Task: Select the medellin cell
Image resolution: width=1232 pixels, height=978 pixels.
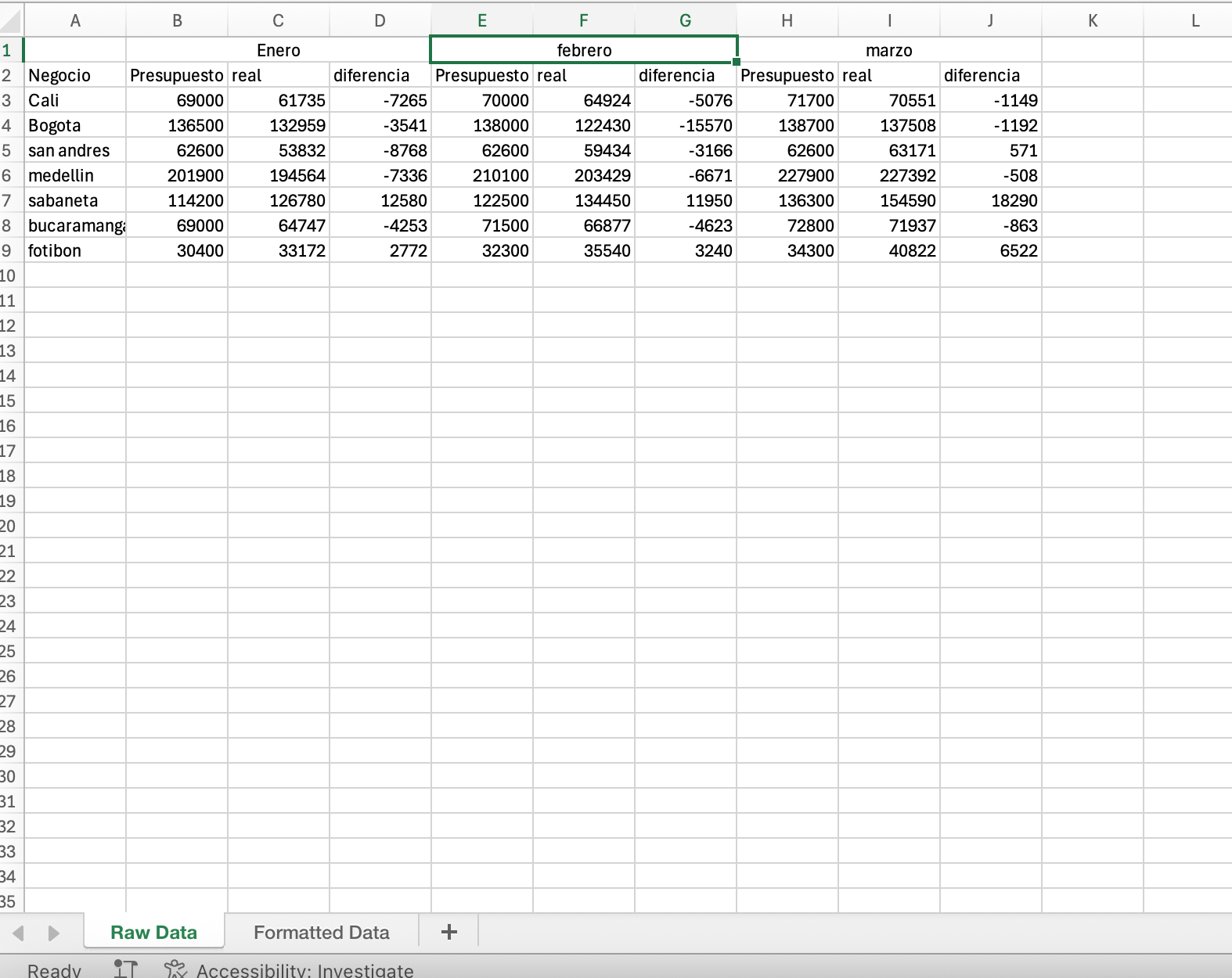Action: point(75,175)
